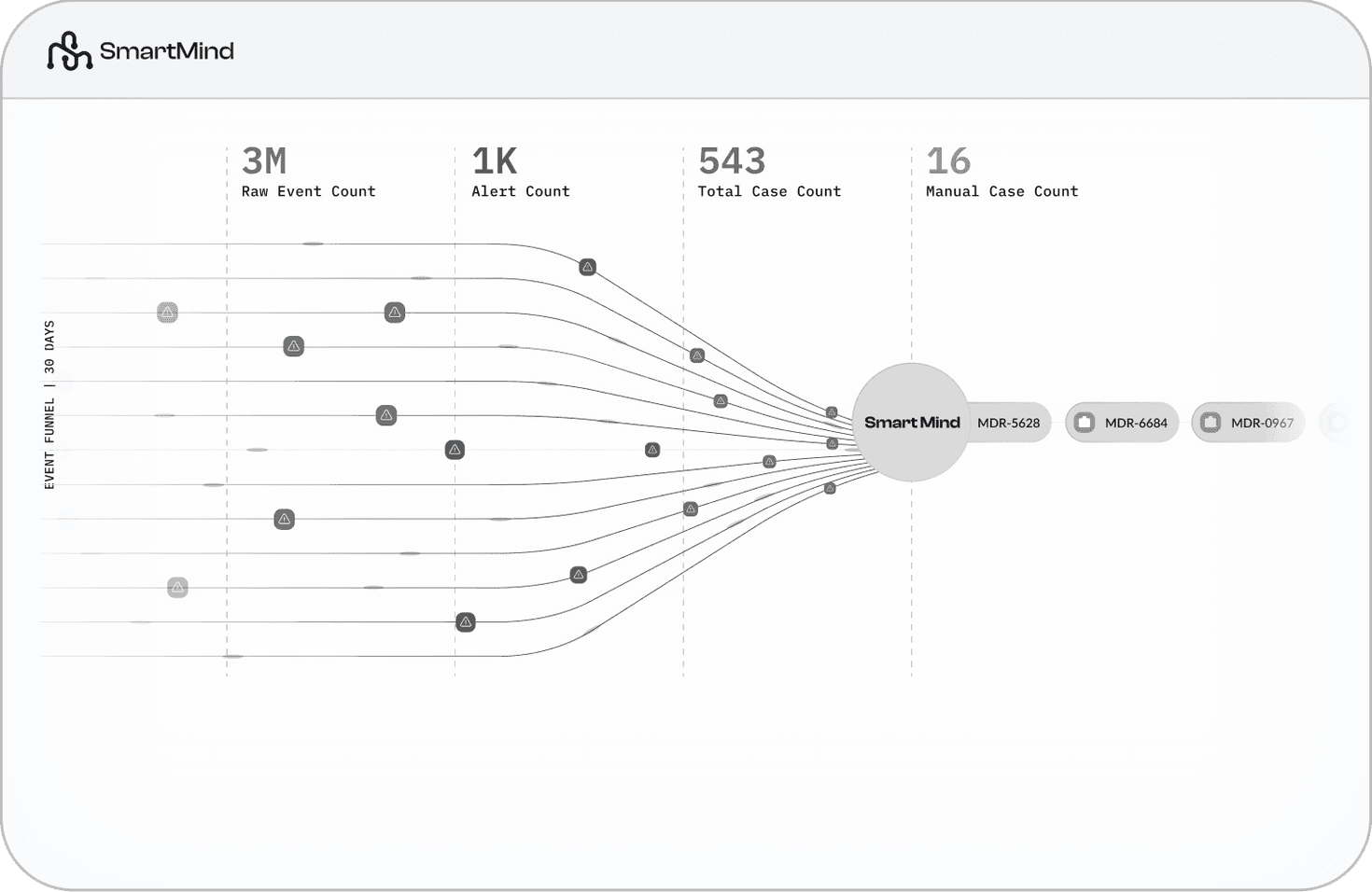Click the SmartMind wordmark text in header
Image resolution: width=1372 pixels, height=892 pixels.
point(166,51)
